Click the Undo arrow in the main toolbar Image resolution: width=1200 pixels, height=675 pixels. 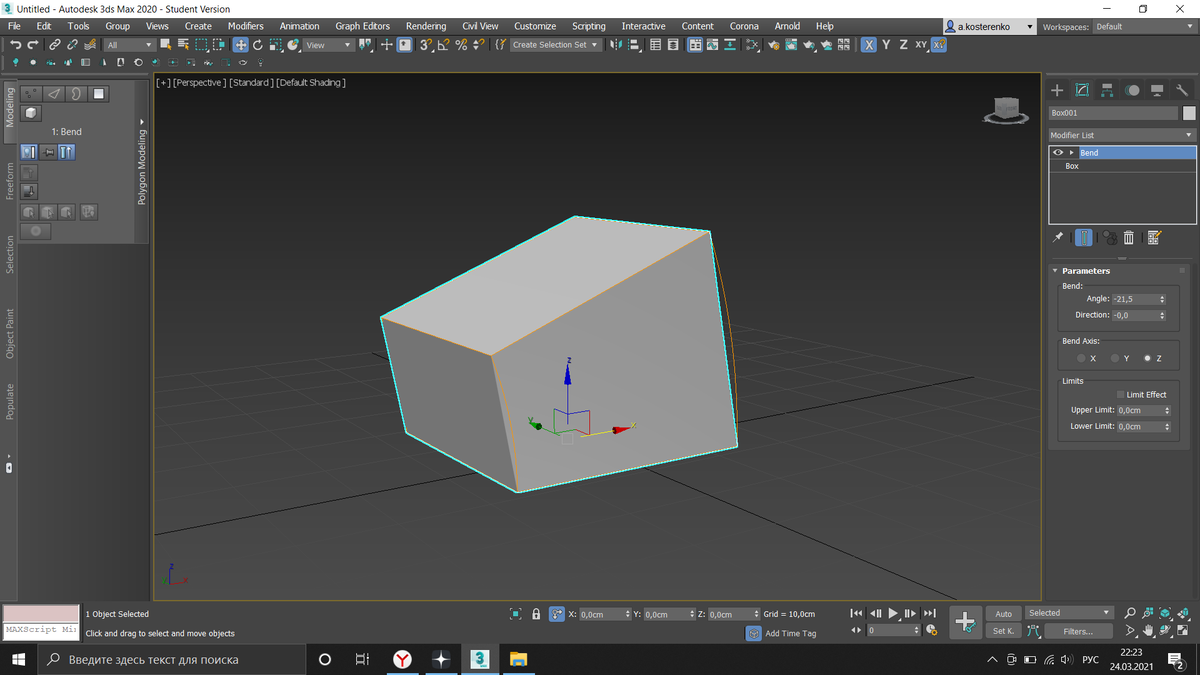16,45
